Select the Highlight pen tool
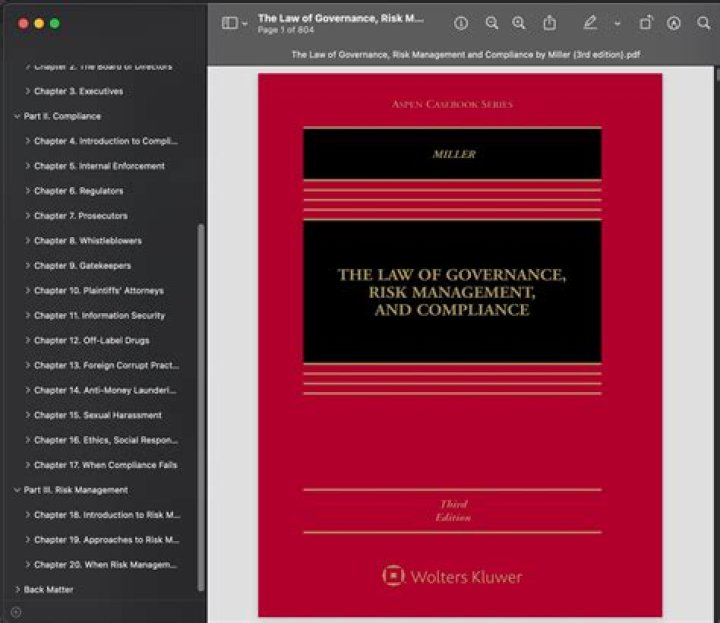Image resolution: width=720 pixels, height=623 pixels. pos(590,22)
